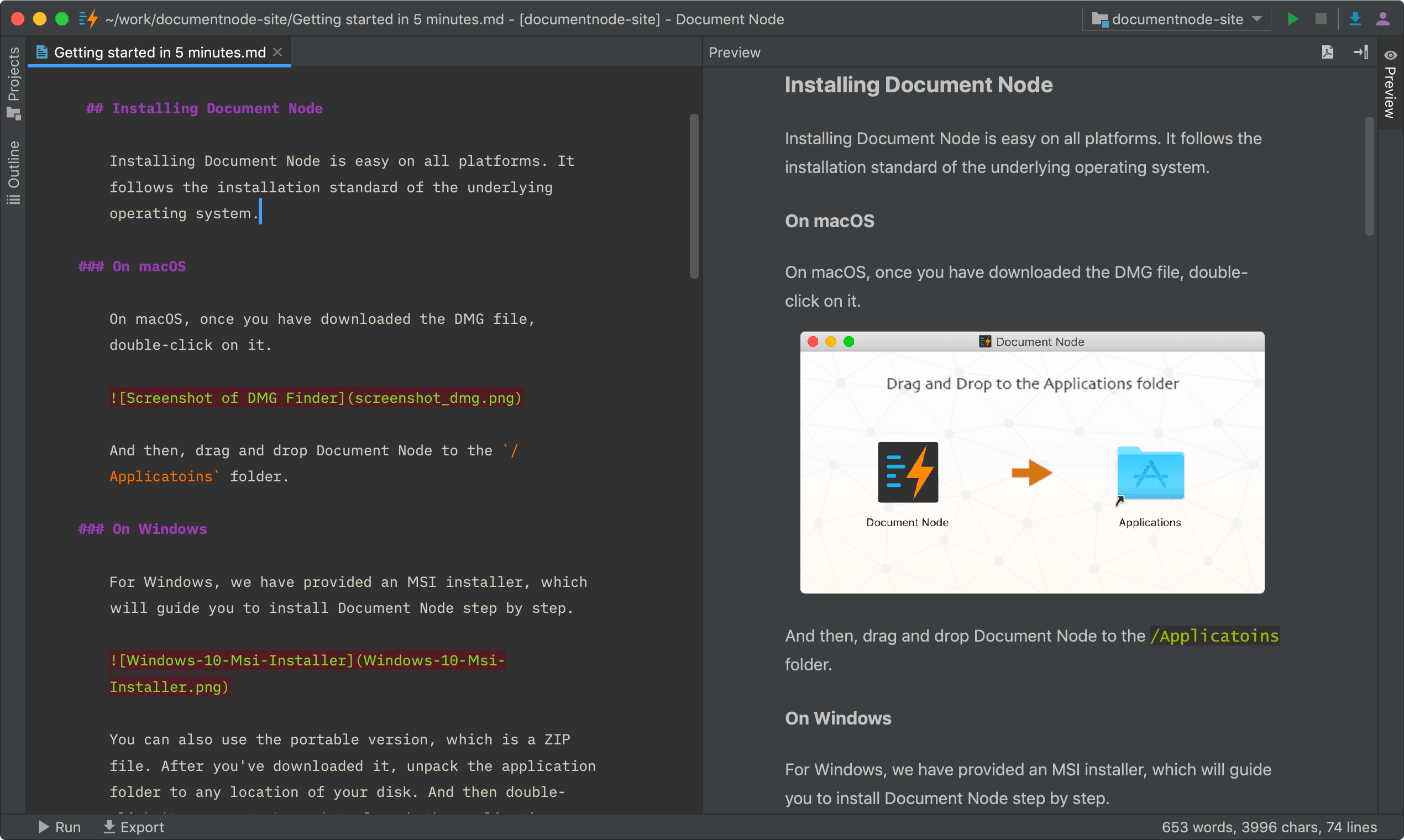
Task: Click the 'You can also use the portable version' line
Action: [340, 739]
